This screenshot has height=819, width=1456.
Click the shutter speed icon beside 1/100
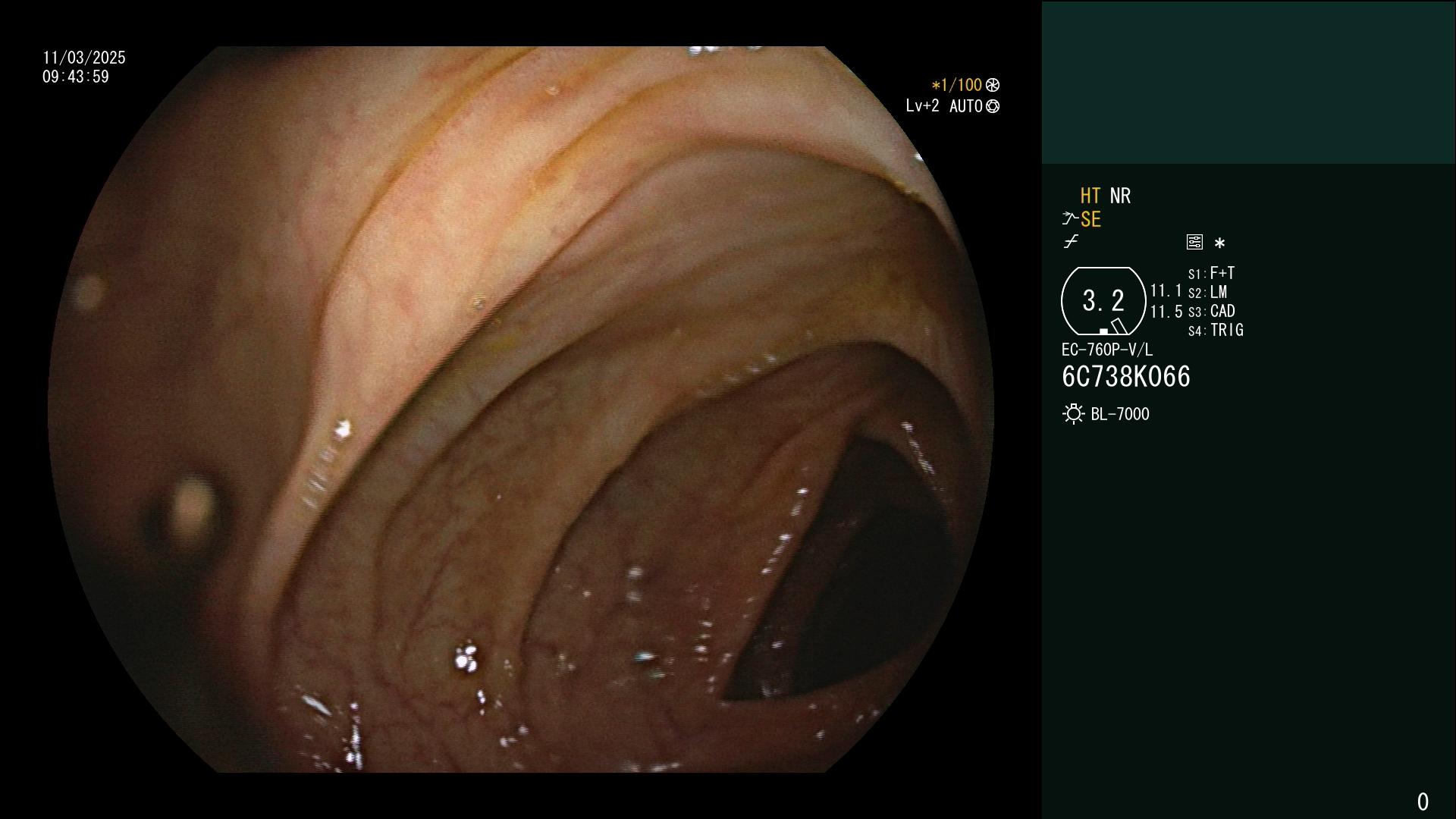(993, 85)
